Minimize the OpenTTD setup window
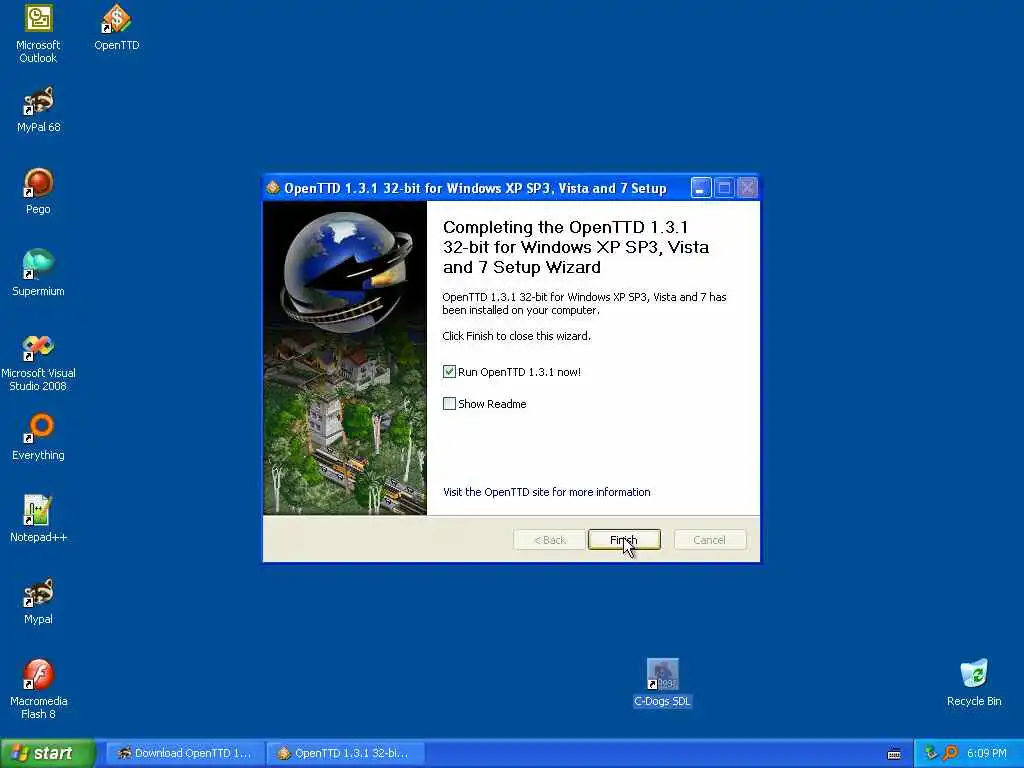The height and width of the screenshot is (768, 1024). 700,188
